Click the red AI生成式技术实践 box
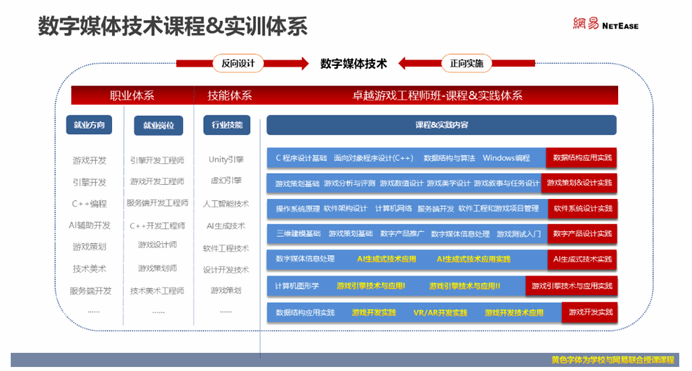The height and width of the screenshot is (371, 692). (582, 259)
